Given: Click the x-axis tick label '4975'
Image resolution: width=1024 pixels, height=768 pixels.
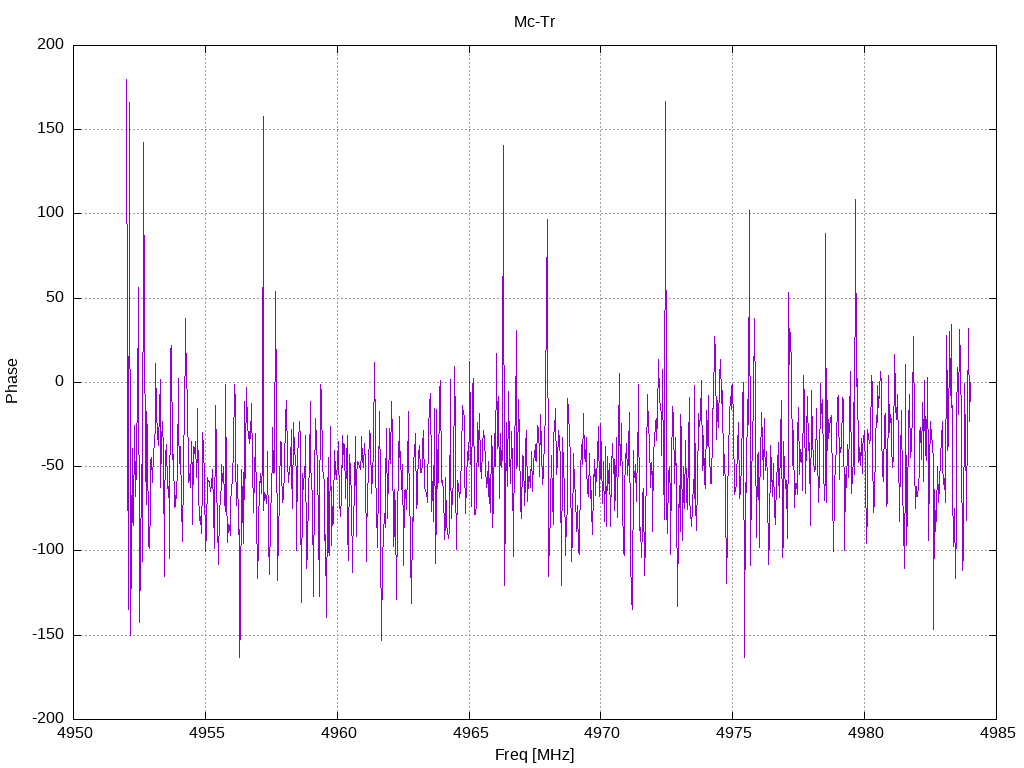Looking at the screenshot, I should [x=733, y=733].
